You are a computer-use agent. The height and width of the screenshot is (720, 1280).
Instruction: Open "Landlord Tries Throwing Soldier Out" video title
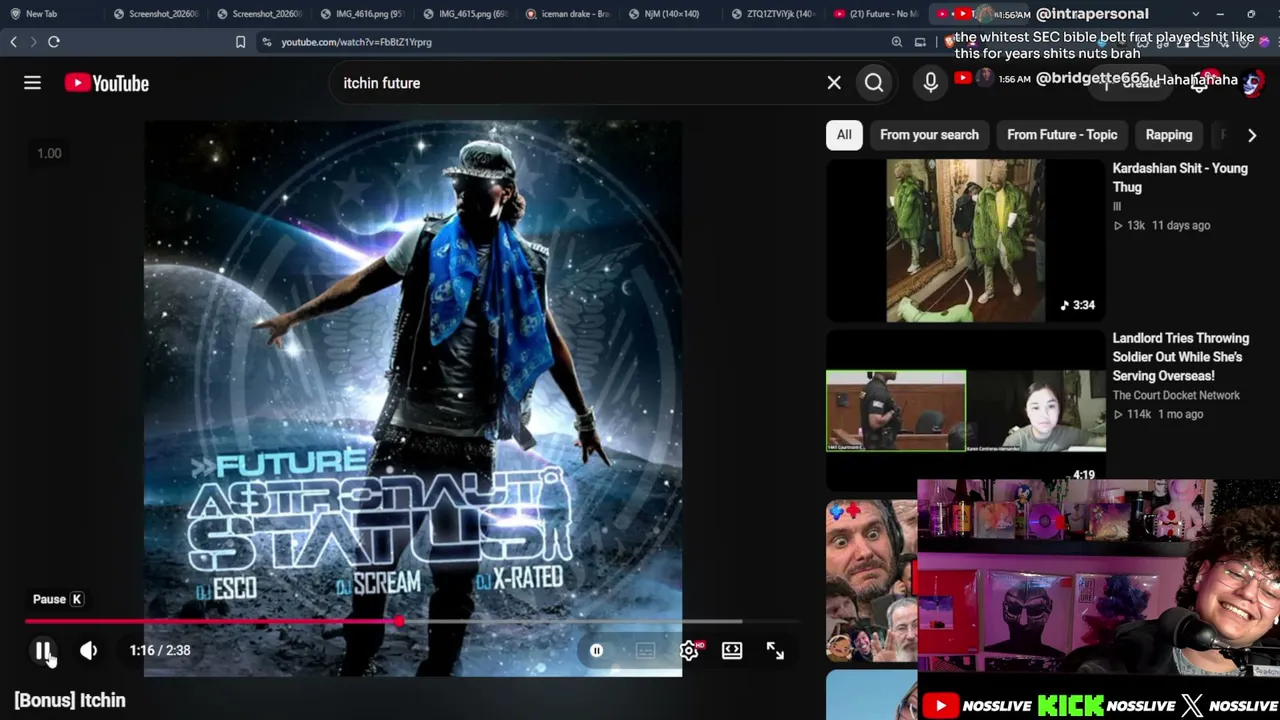(x=1181, y=357)
